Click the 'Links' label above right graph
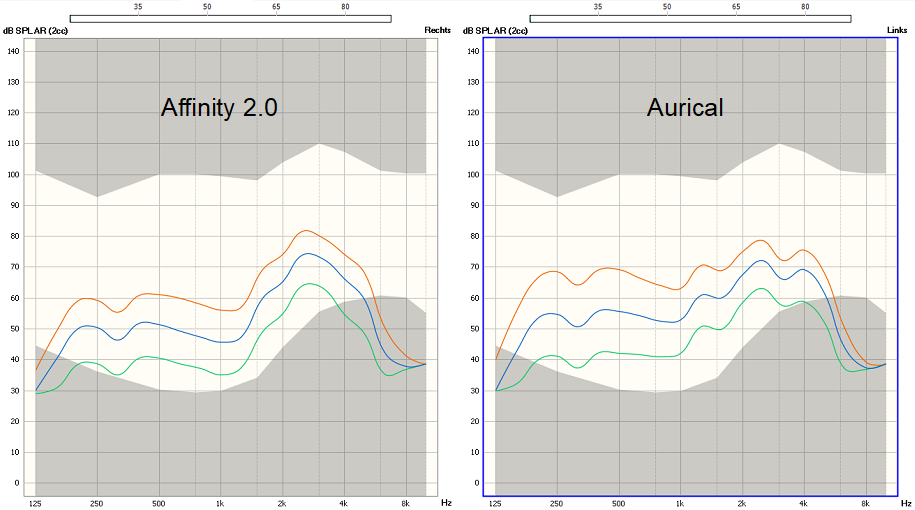915x510 pixels. click(x=897, y=31)
